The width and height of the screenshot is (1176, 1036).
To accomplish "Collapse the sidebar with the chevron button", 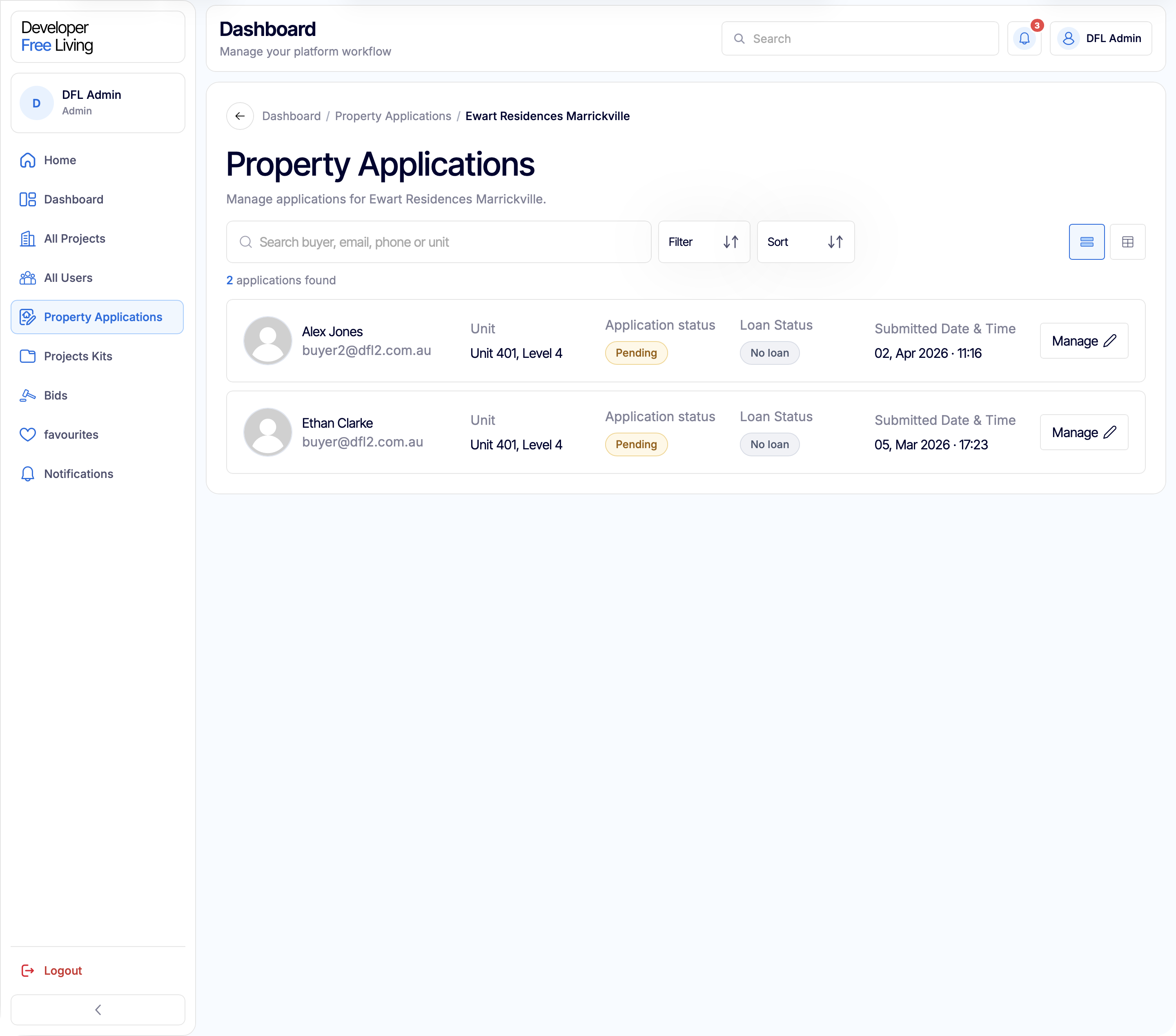I will point(98,1009).
